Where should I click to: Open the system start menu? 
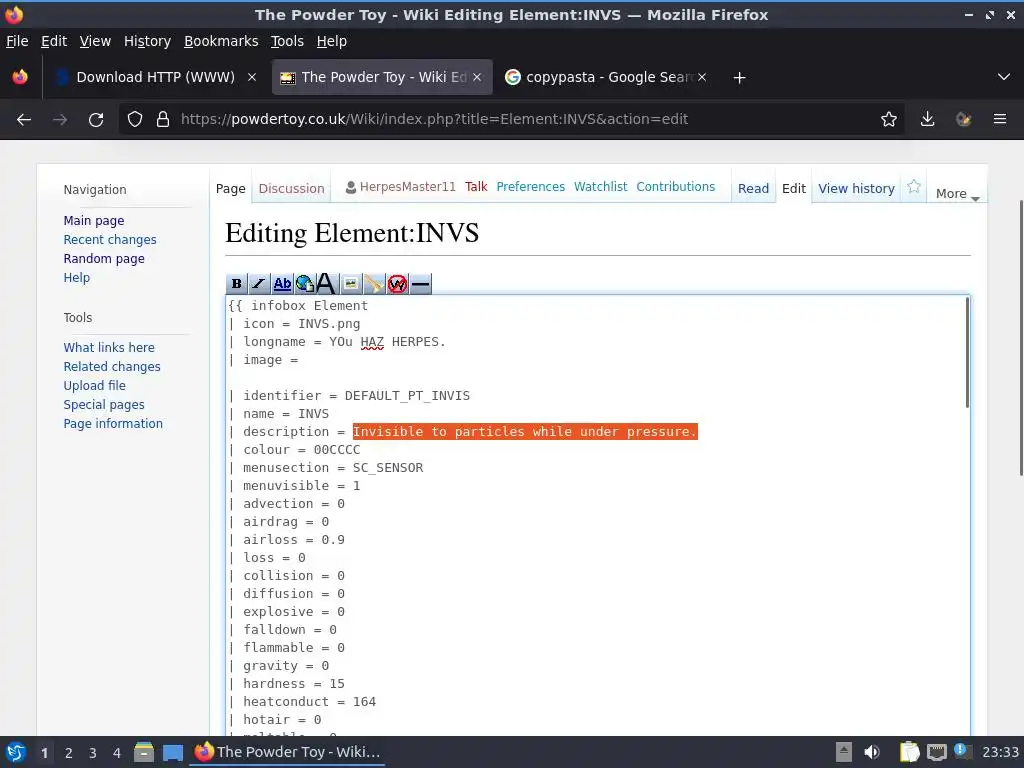click(16, 752)
